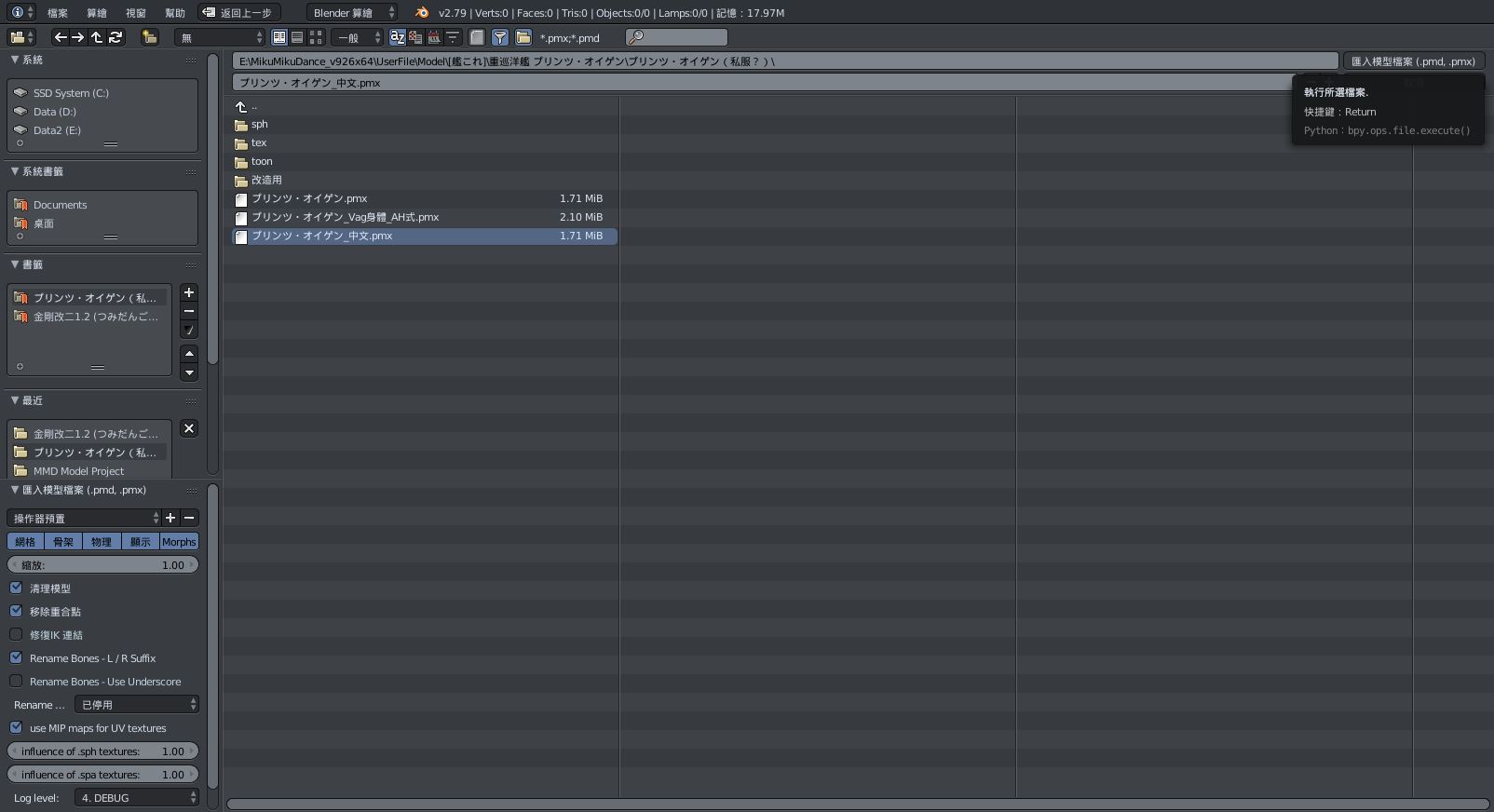1494x812 pixels.
Task: Open the 視窗 menu
Action: [x=135, y=13]
